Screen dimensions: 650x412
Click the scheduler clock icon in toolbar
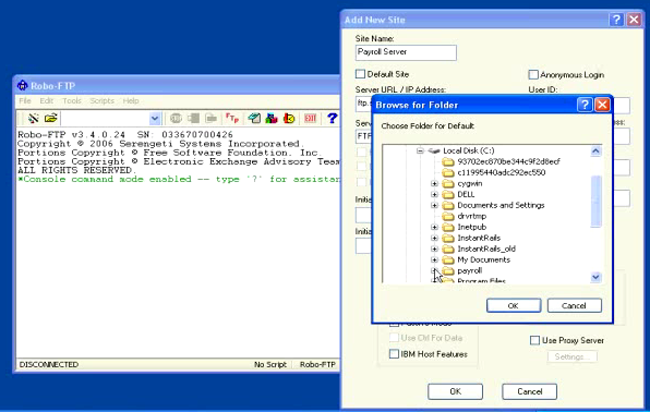pos(289,118)
